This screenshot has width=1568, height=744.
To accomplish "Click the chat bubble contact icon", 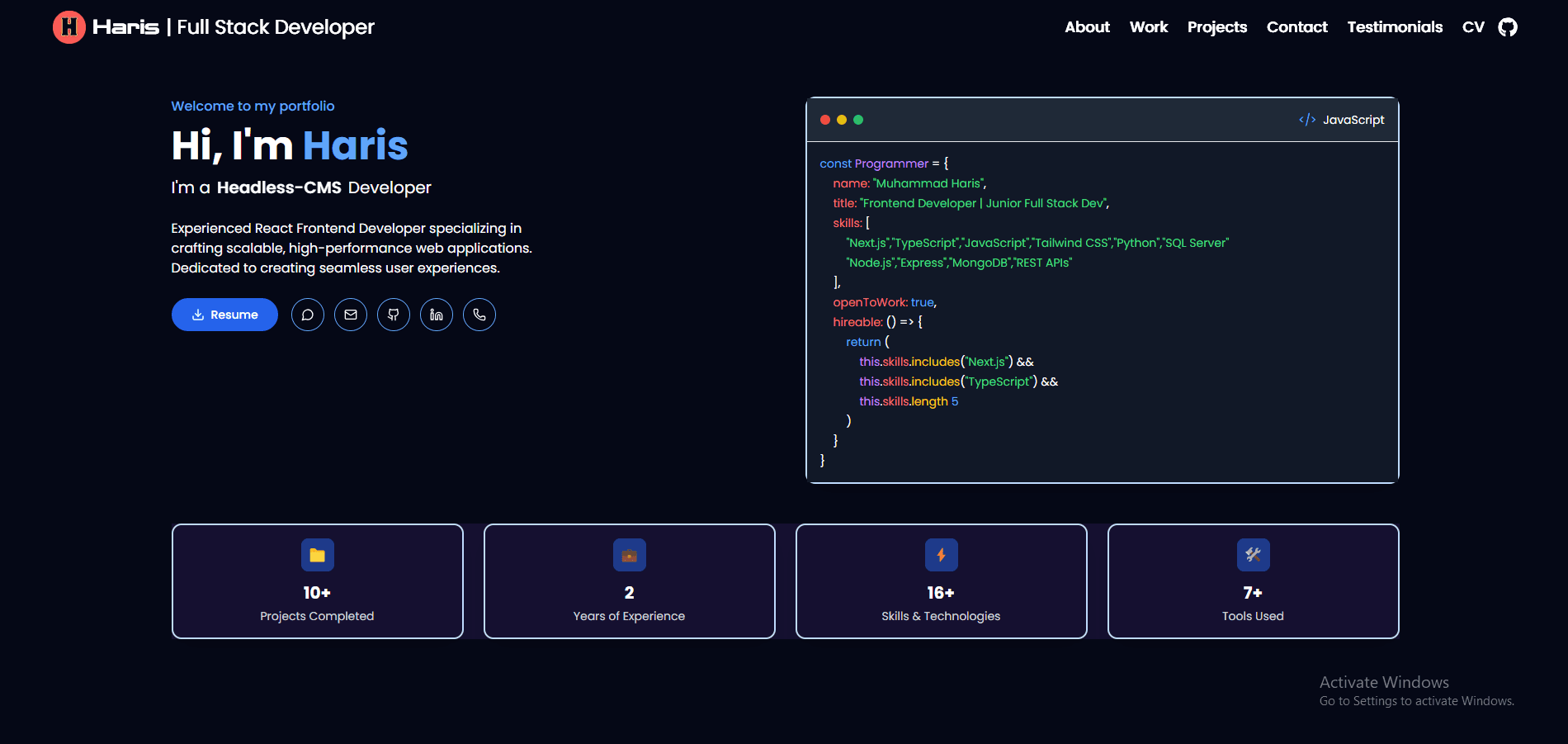I will coord(308,315).
